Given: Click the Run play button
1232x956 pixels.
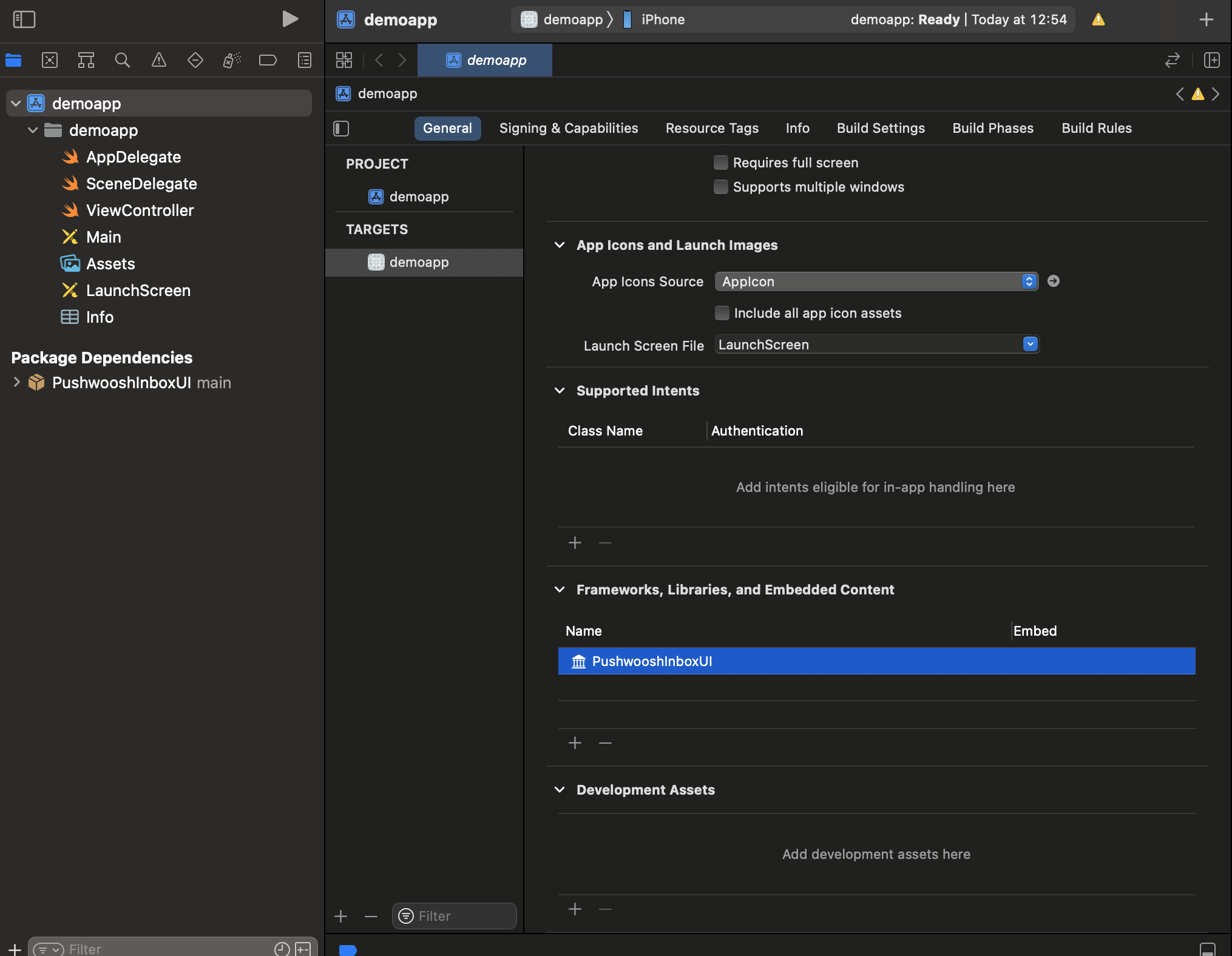Looking at the screenshot, I should tap(290, 19).
